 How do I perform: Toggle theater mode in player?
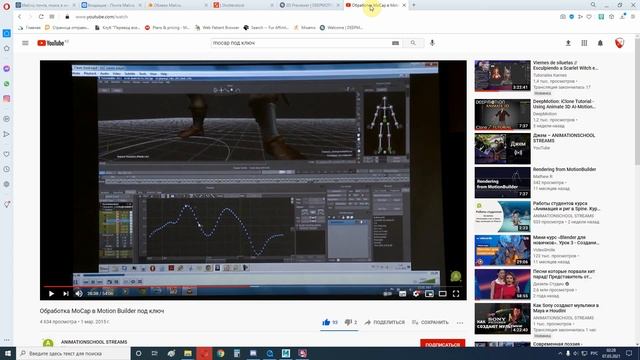pos(442,293)
